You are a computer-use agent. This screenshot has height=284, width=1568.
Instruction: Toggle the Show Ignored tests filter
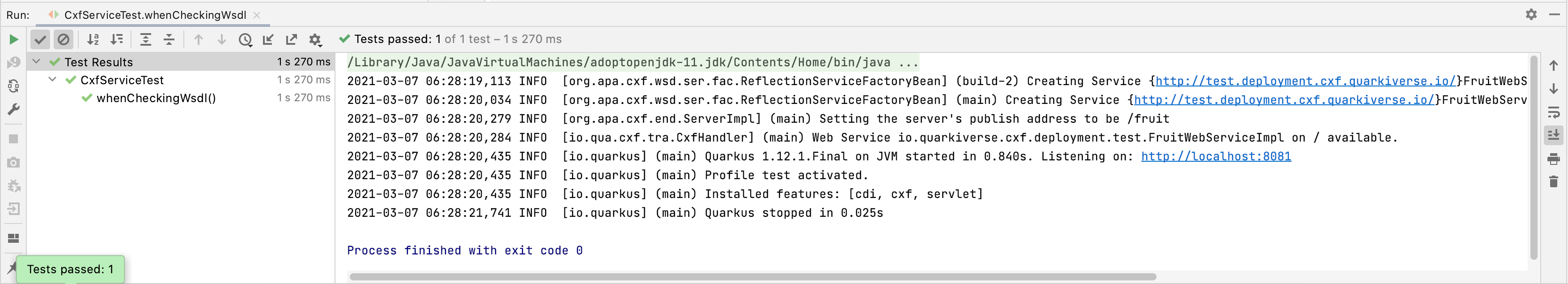click(x=64, y=39)
